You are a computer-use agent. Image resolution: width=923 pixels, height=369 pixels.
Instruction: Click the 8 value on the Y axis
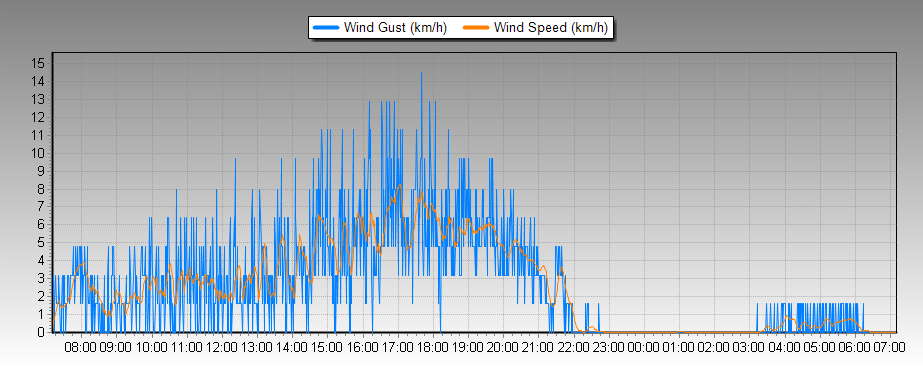pyautogui.click(x=41, y=189)
